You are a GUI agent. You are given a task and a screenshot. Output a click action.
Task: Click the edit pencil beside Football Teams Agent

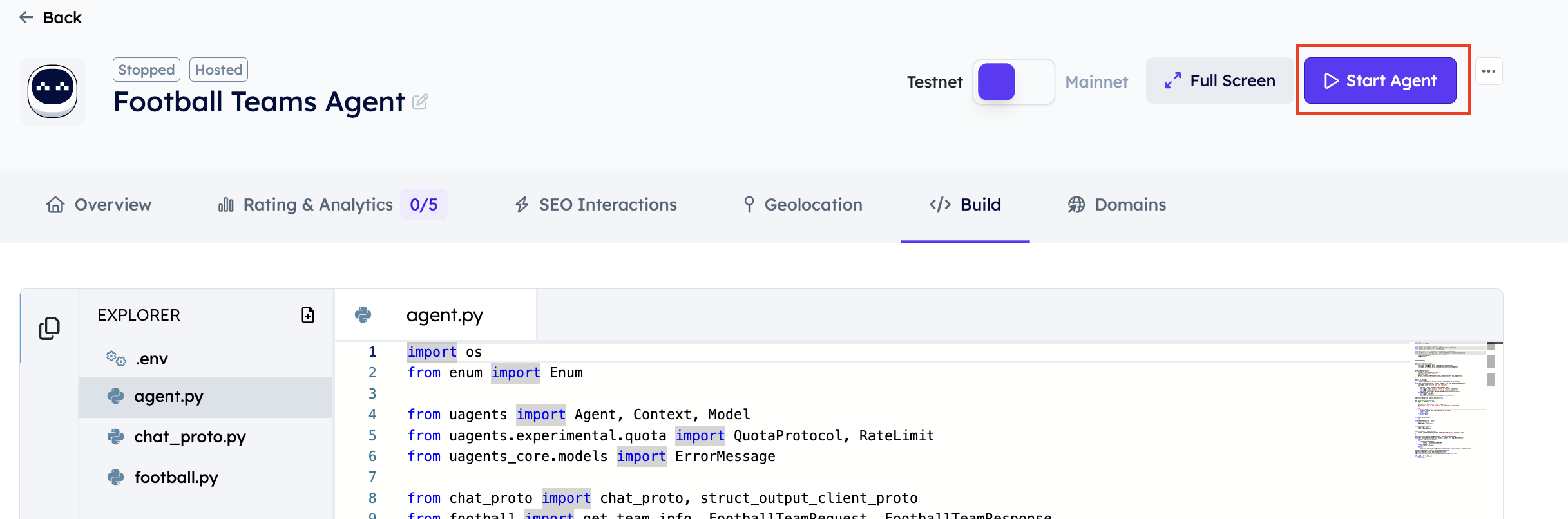420,102
